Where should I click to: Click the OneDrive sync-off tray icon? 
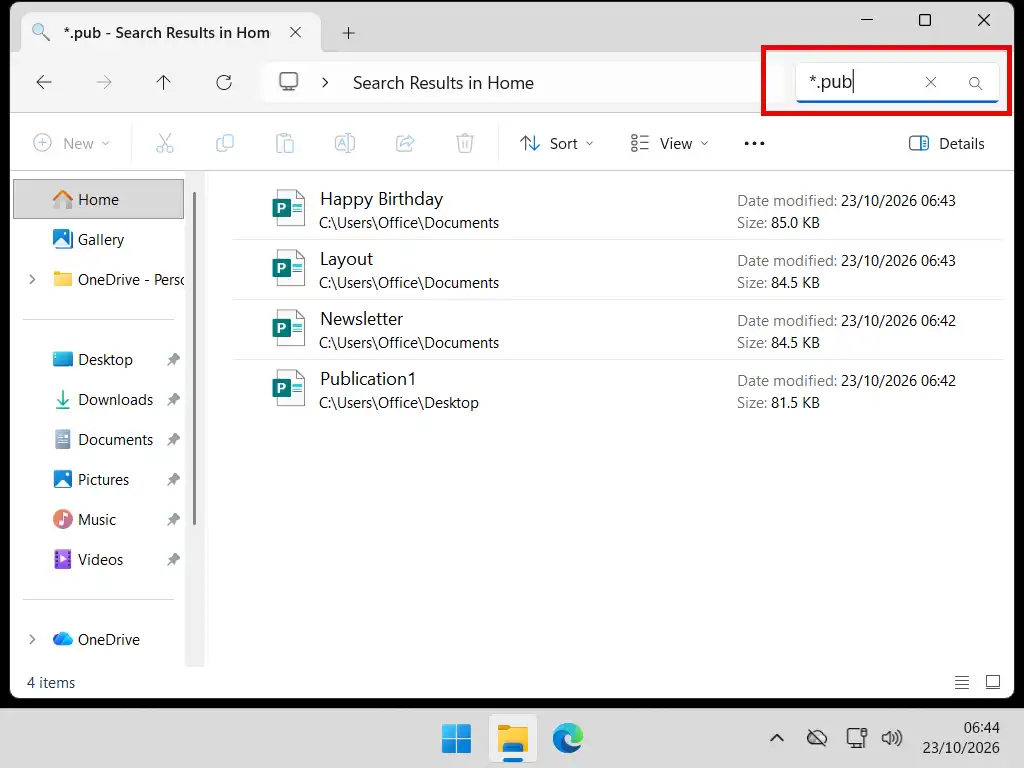pyautogui.click(x=816, y=738)
